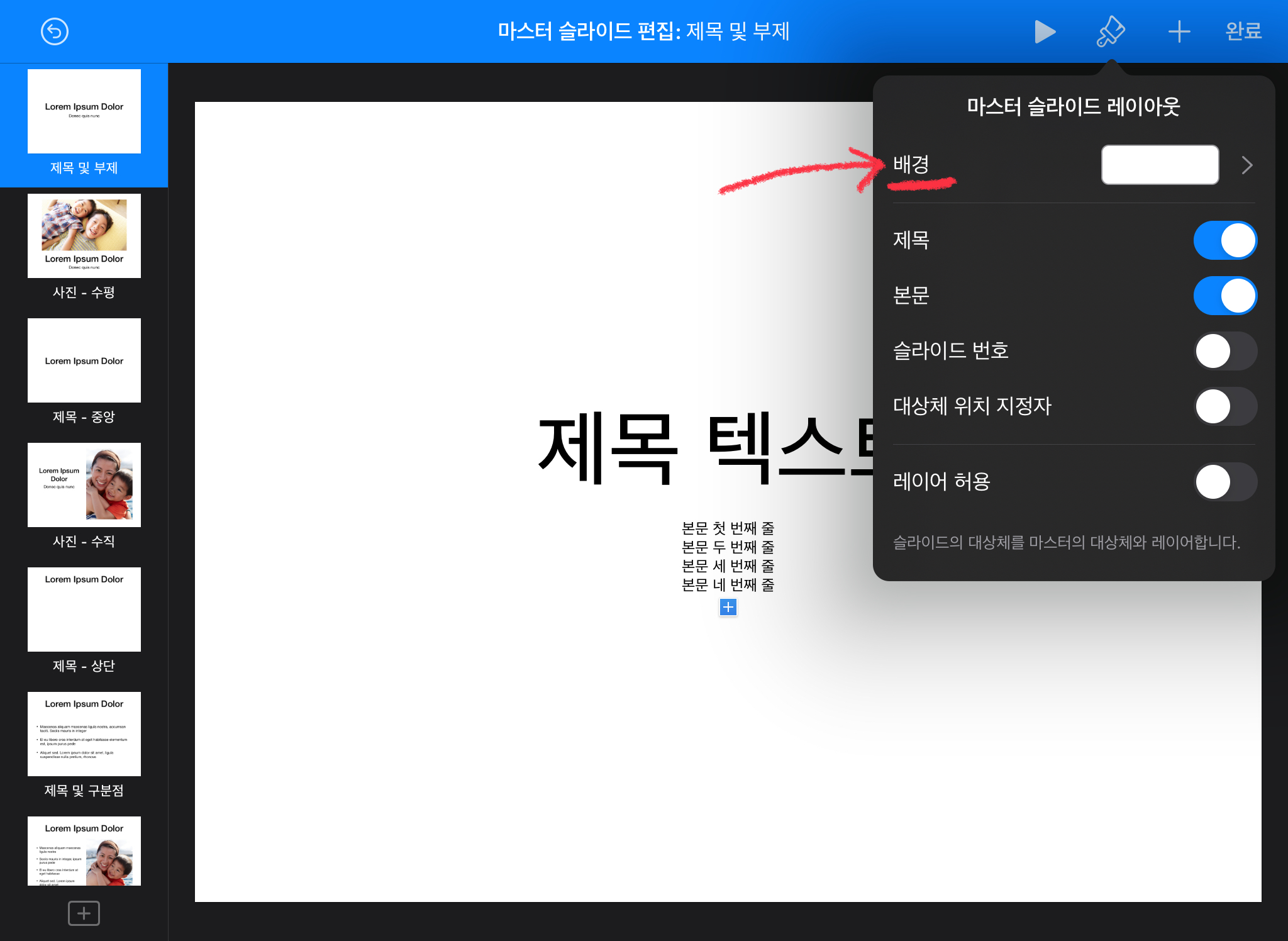This screenshot has height=941, width=1288.
Task: Expand 배경 options chevron
Action: pos(1247,165)
